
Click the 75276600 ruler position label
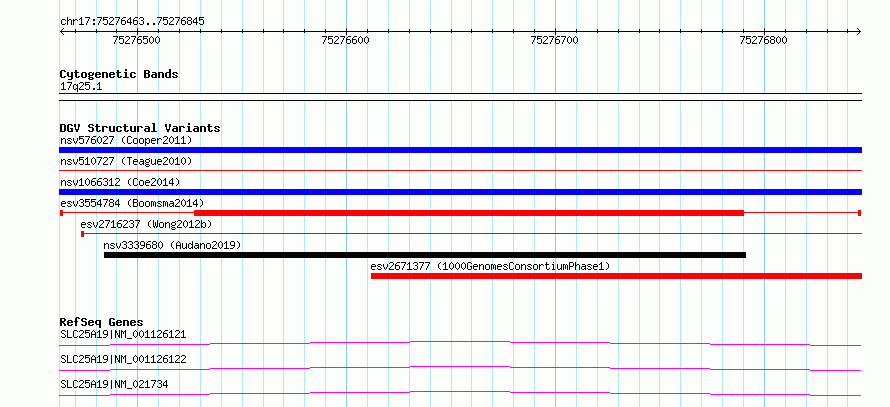click(x=345, y=40)
